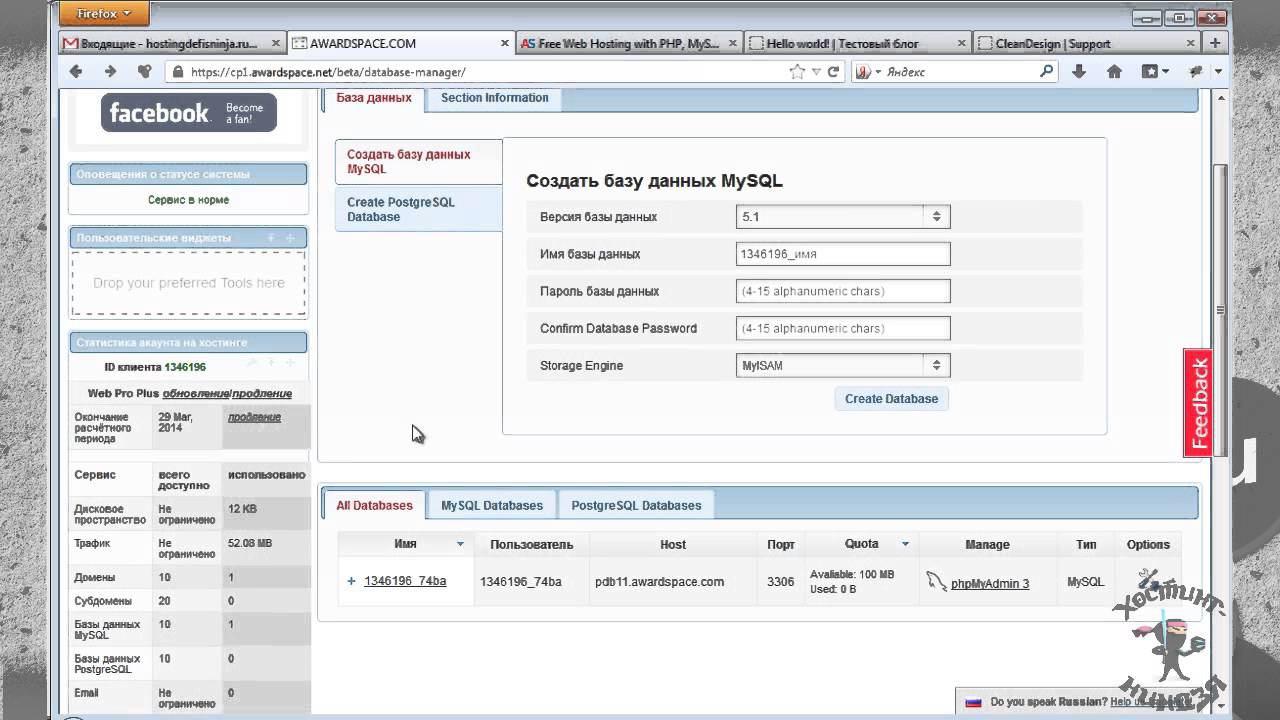Screen dimensions: 1280x720
Task: Select Создать базу данных MySQL side tab
Action: click(x=418, y=162)
